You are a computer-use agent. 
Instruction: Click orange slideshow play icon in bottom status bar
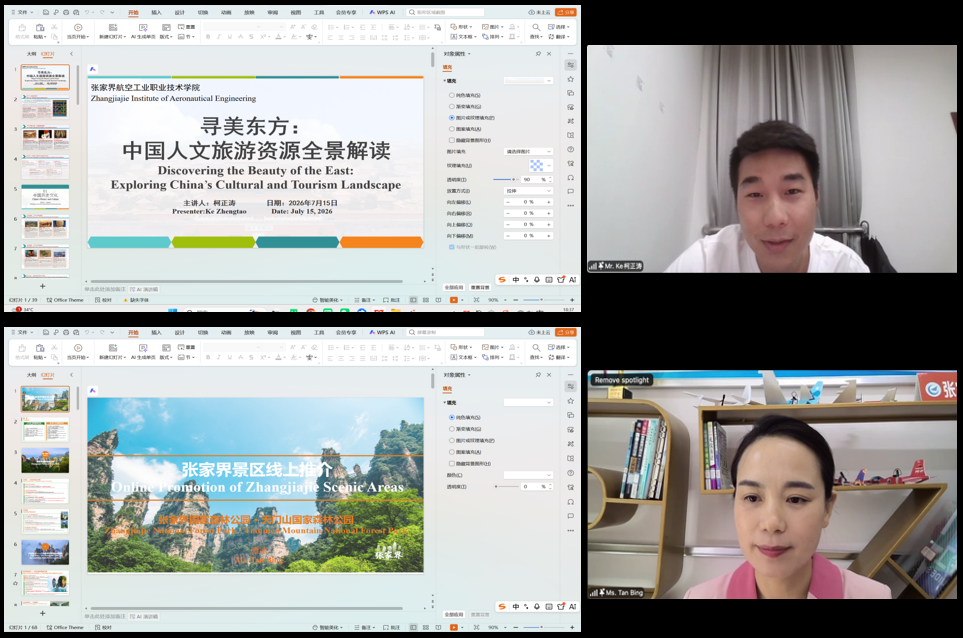click(453, 627)
